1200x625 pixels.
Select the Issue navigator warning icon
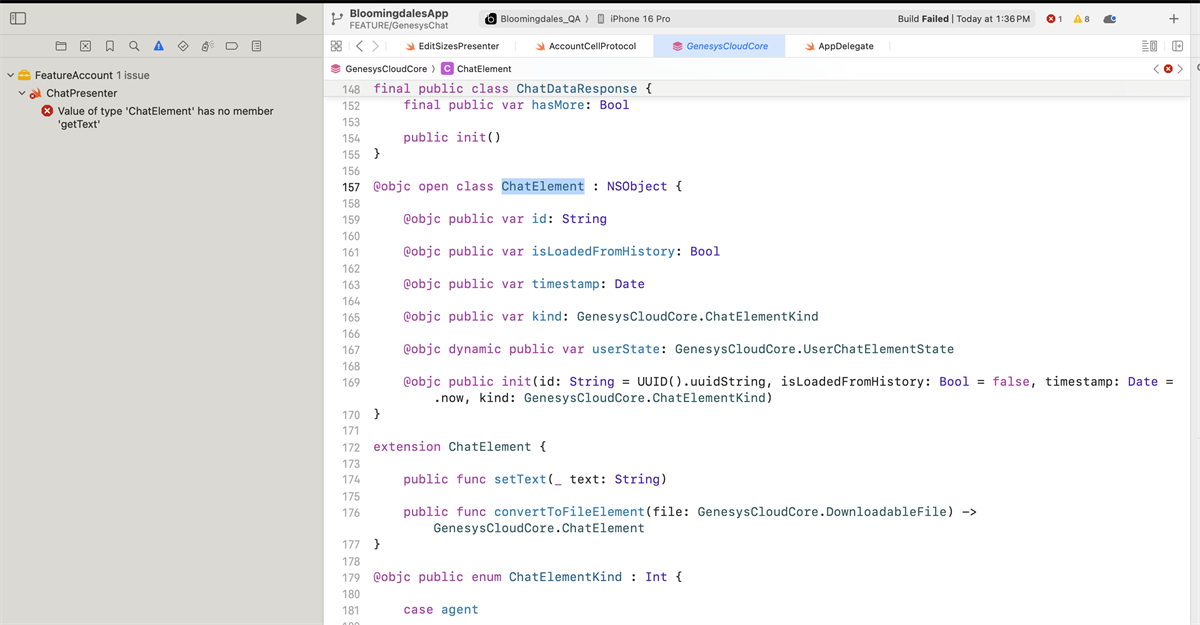pyautogui.click(x=158, y=46)
